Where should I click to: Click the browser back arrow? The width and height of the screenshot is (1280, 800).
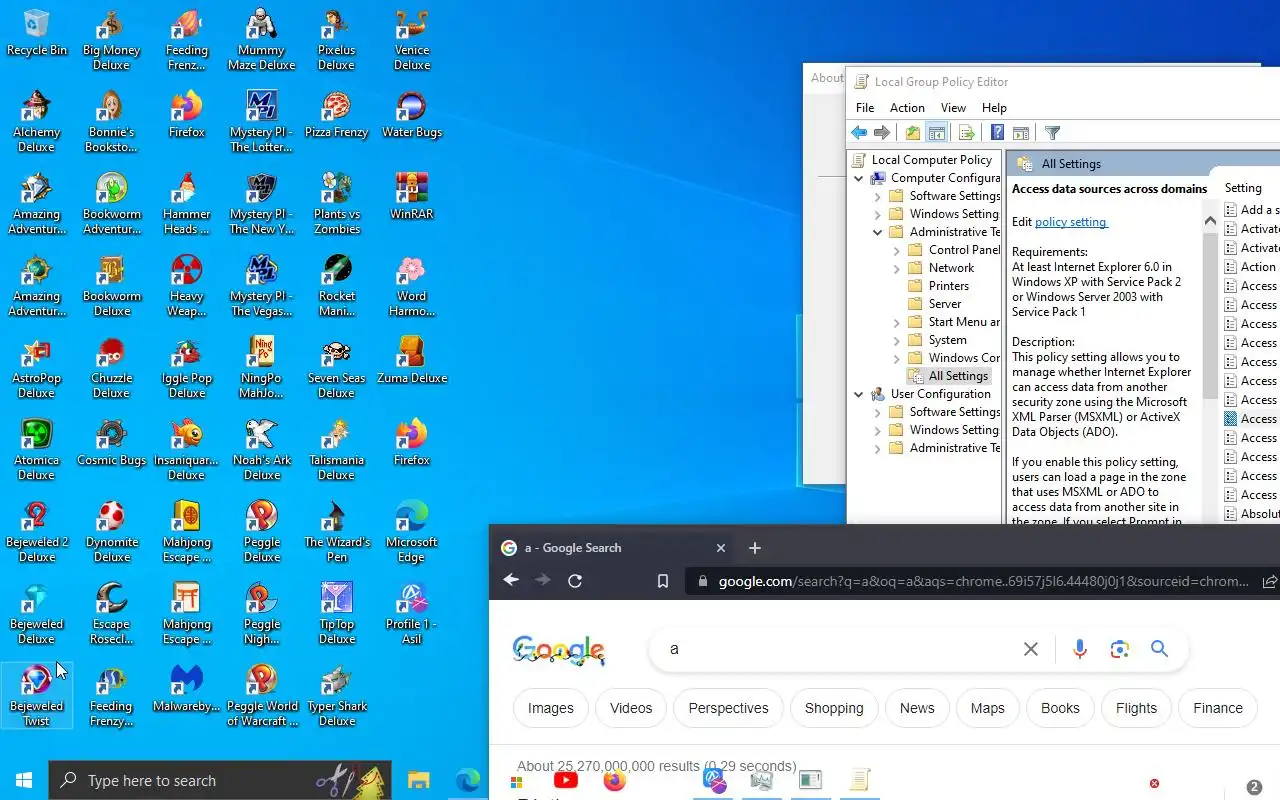tap(511, 580)
